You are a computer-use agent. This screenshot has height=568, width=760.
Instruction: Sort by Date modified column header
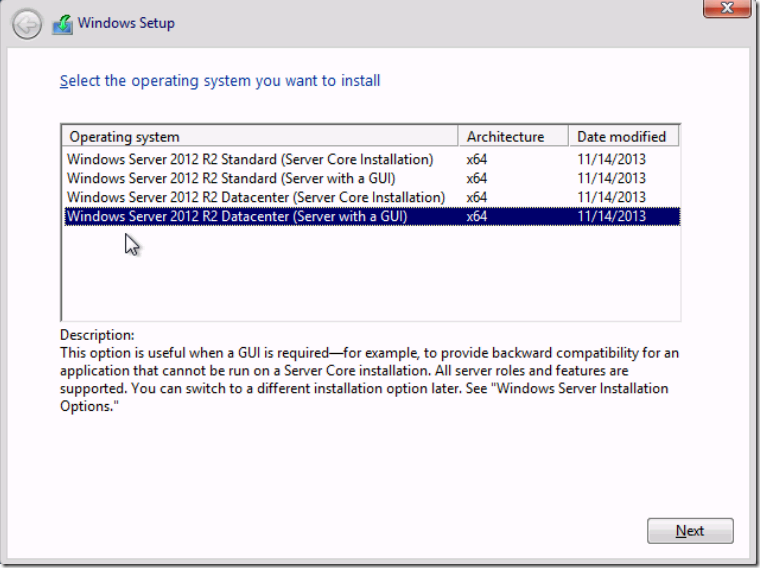point(624,137)
